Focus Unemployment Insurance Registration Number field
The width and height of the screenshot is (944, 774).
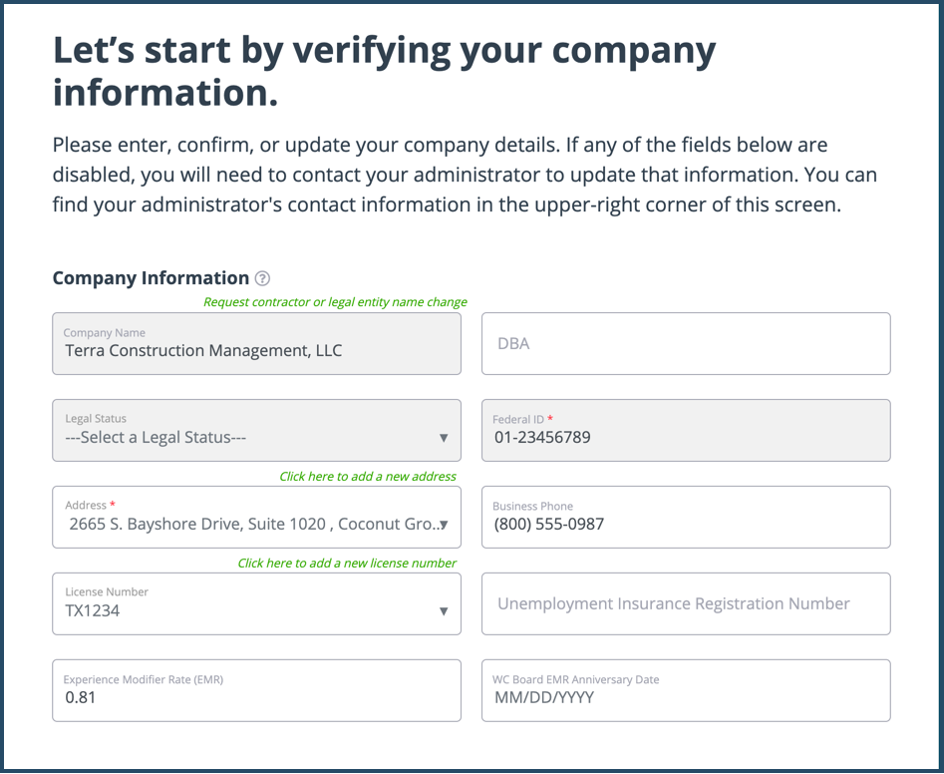point(686,604)
